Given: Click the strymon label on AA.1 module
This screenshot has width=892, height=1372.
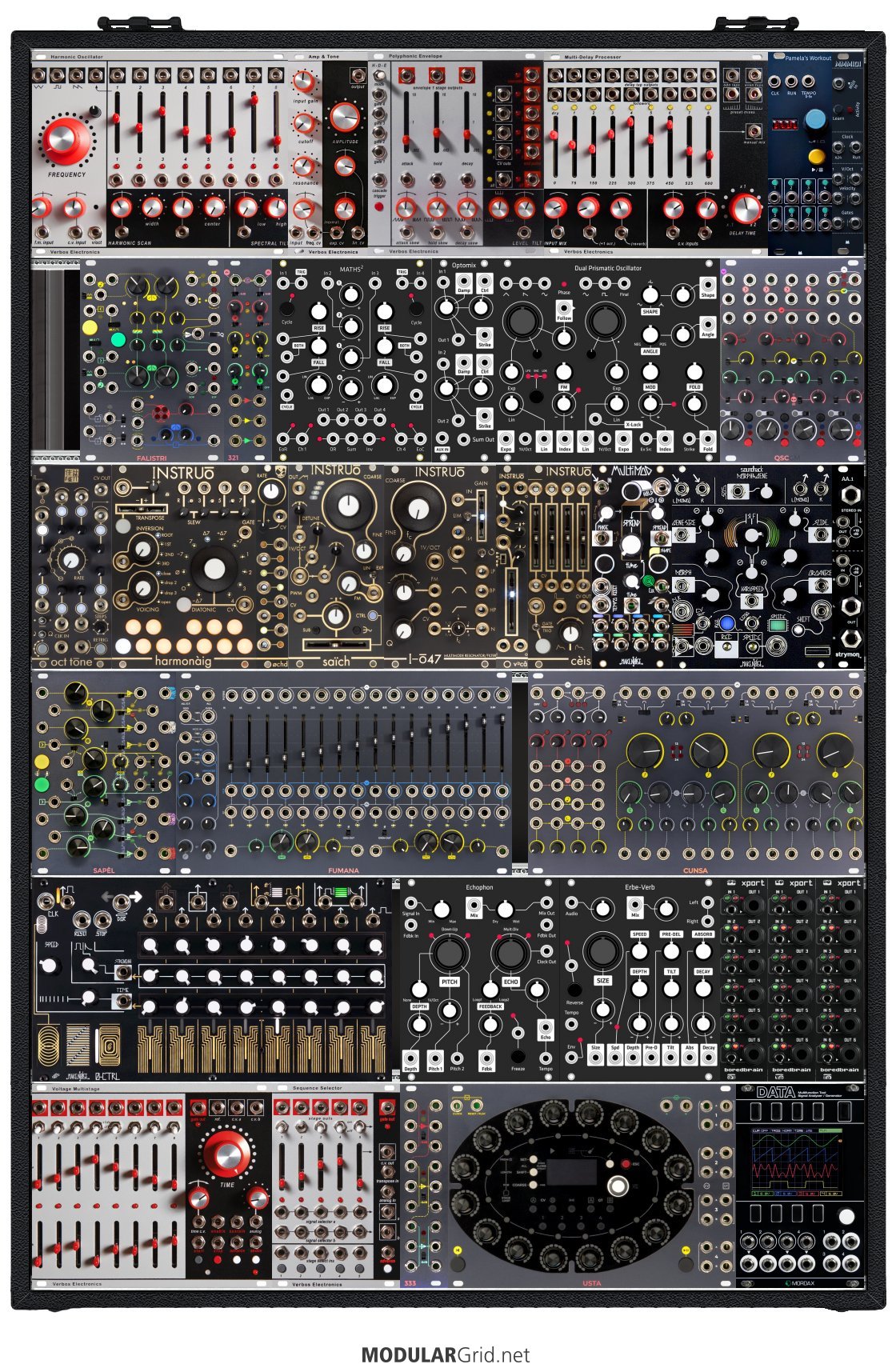Looking at the screenshot, I should [x=848, y=654].
